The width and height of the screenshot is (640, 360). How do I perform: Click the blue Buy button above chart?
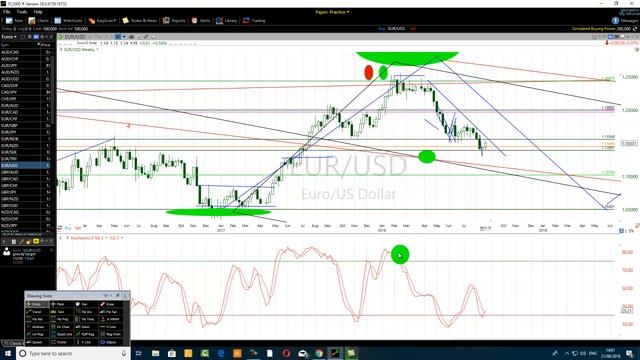coord(382,29)
